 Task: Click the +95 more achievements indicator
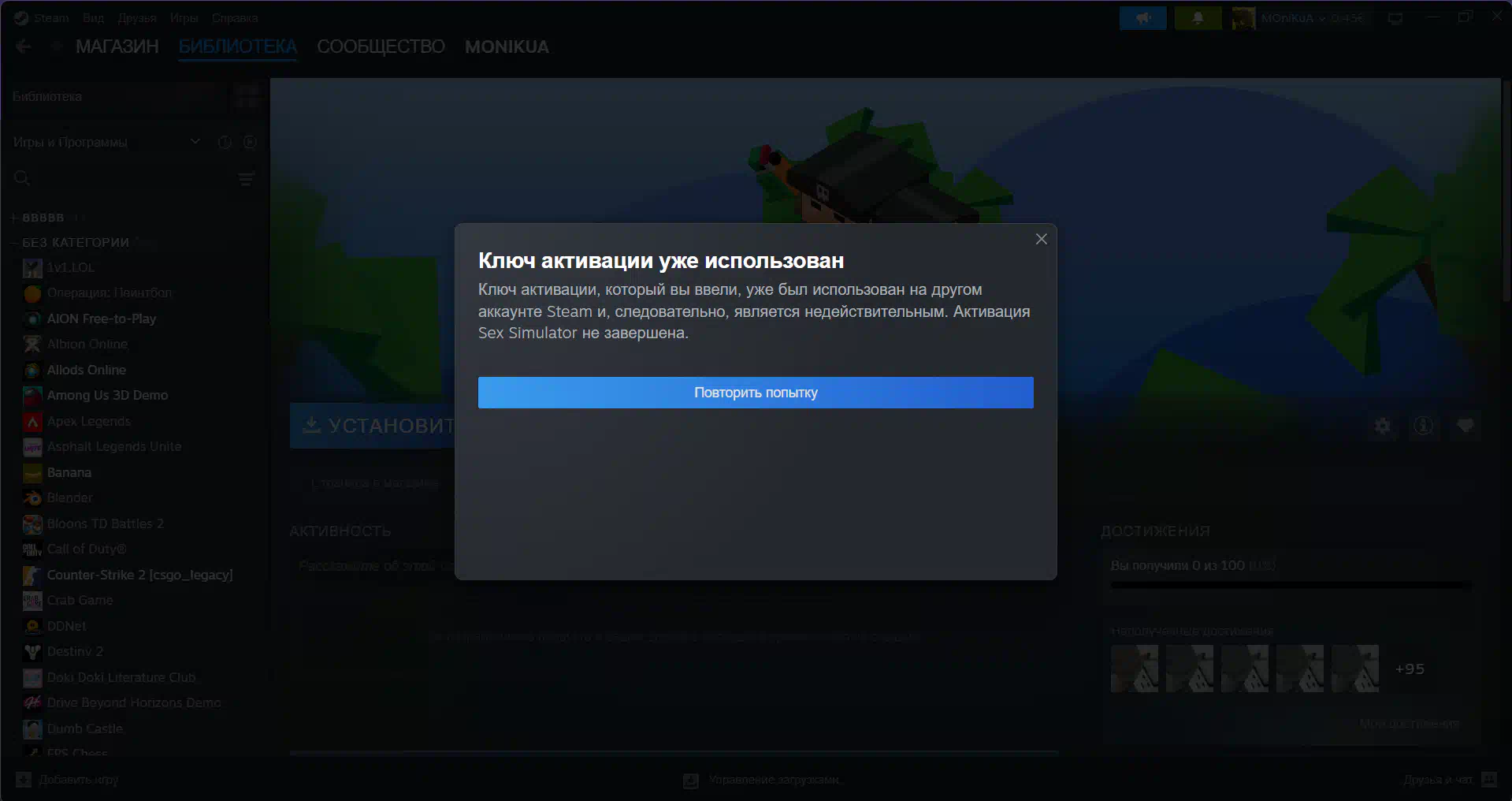1410,669
